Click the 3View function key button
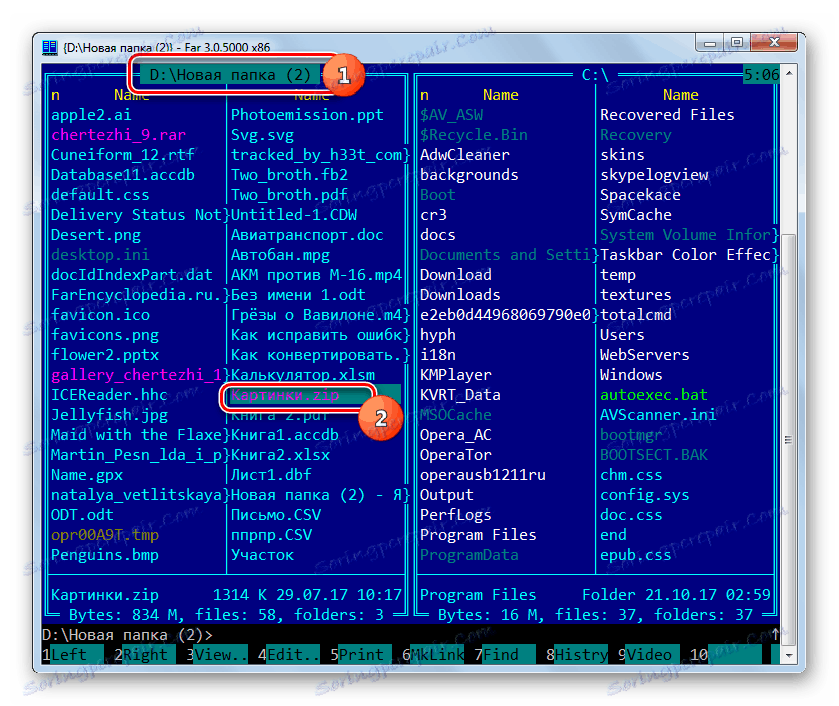Image resolution: width=839 pixels, height=706 pixels. (x=217, y=654)
